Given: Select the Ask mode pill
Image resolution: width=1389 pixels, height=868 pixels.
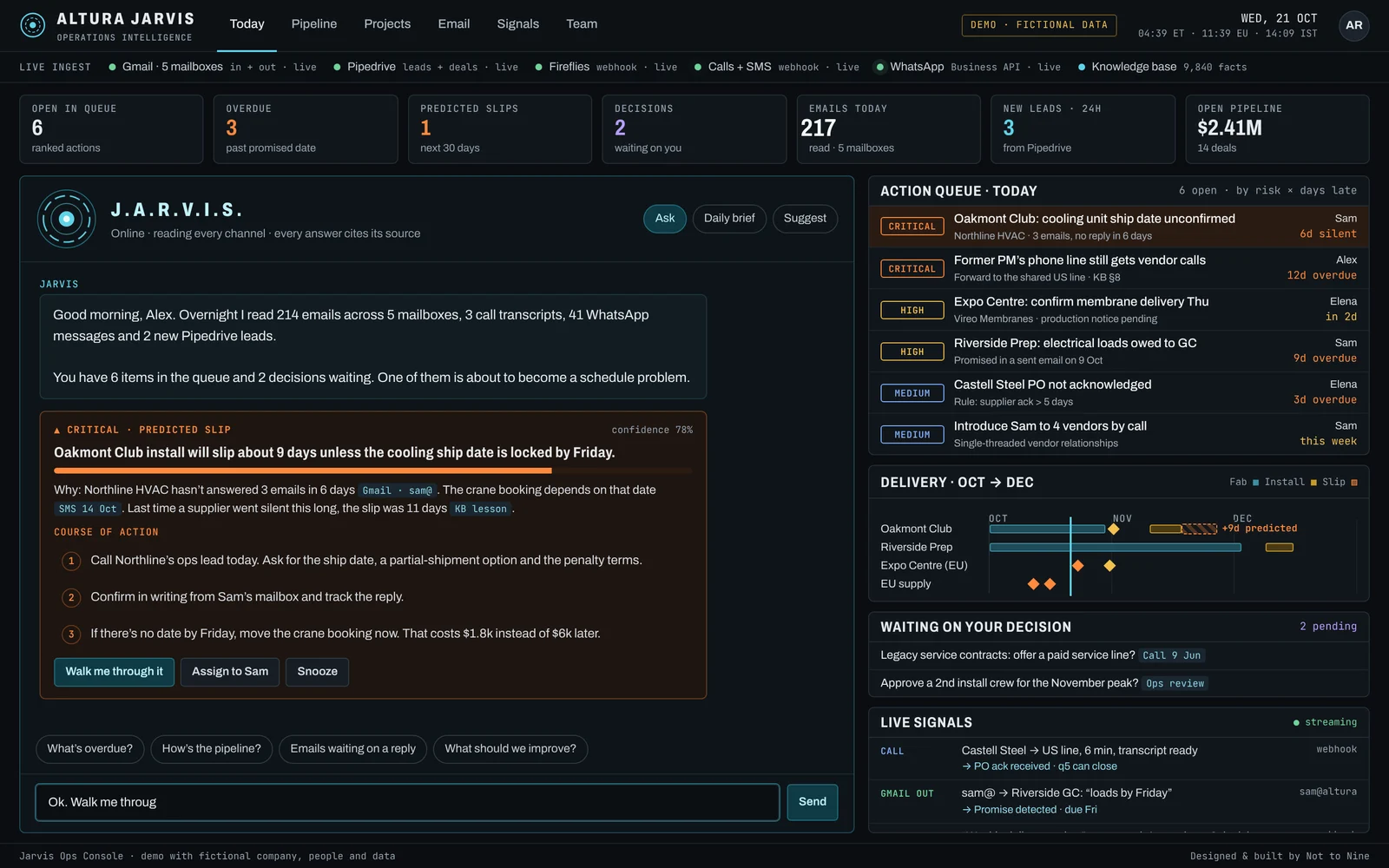Looking at the screenshot, I should coord(665,219).
